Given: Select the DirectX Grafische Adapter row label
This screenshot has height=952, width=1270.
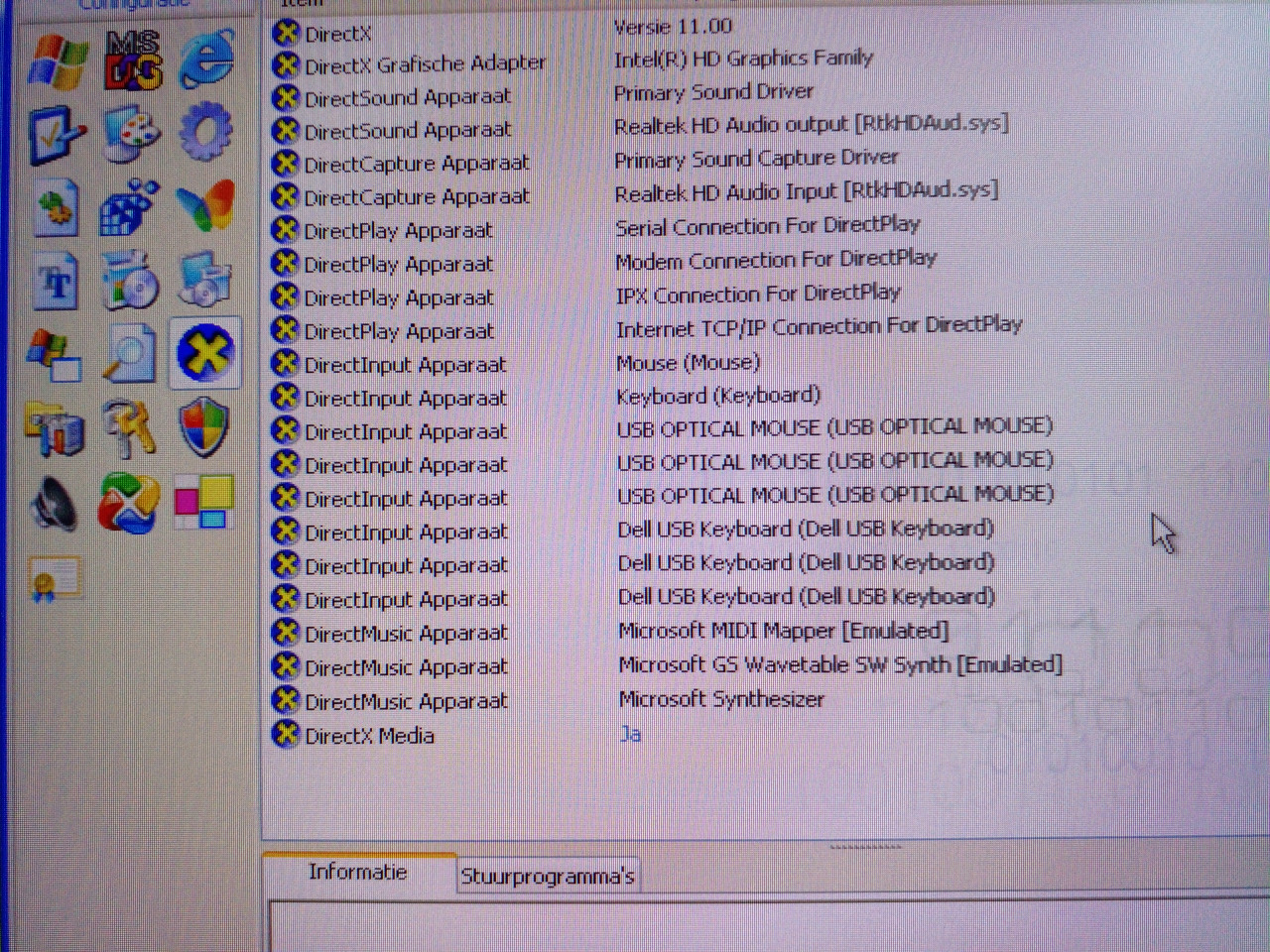Looking at the screenshot, I should coord(426,64).
